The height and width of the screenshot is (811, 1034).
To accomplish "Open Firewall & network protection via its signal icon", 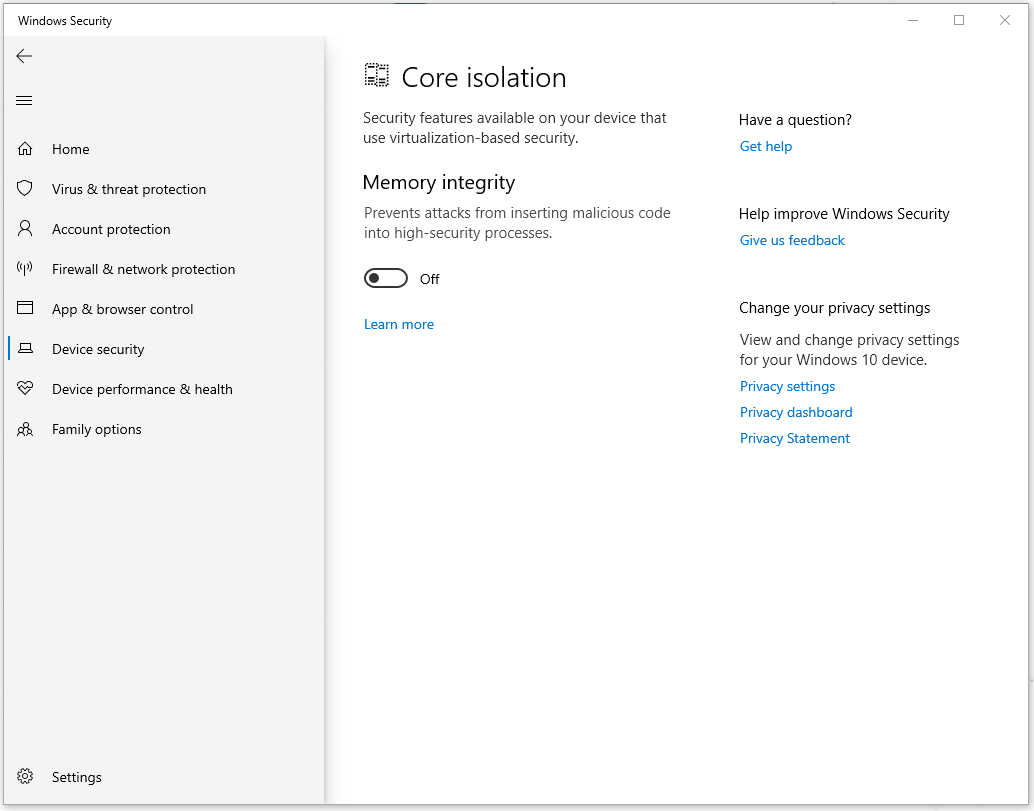I will click(x=25, y=268).
